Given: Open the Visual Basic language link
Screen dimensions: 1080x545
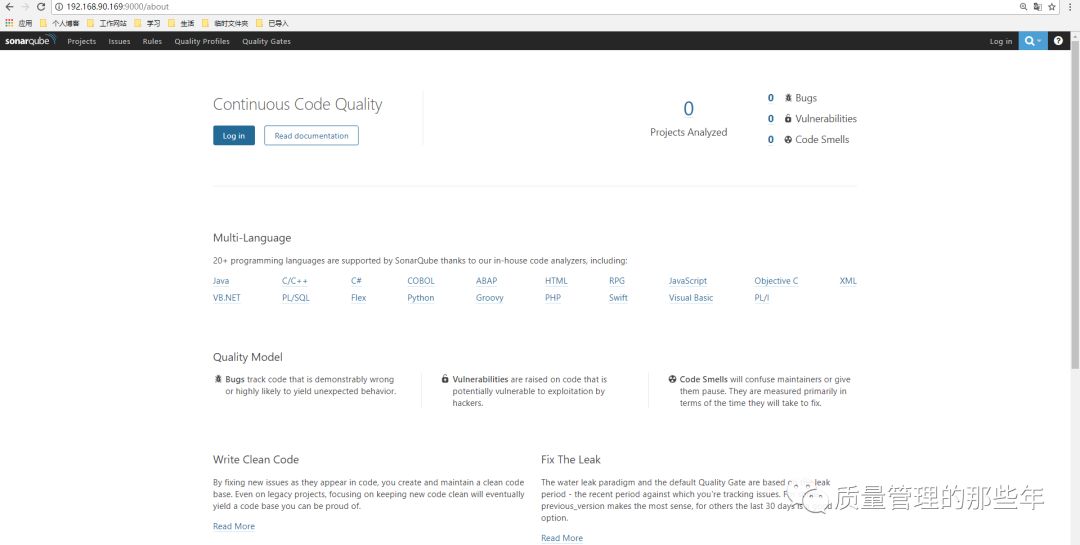Looking at the screenshot, I should 691,298.
